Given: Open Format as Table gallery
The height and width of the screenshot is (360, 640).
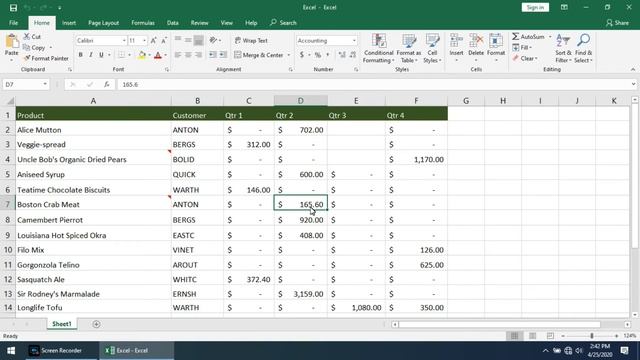Looking at the screenshot, I should [x=409, y=49].
